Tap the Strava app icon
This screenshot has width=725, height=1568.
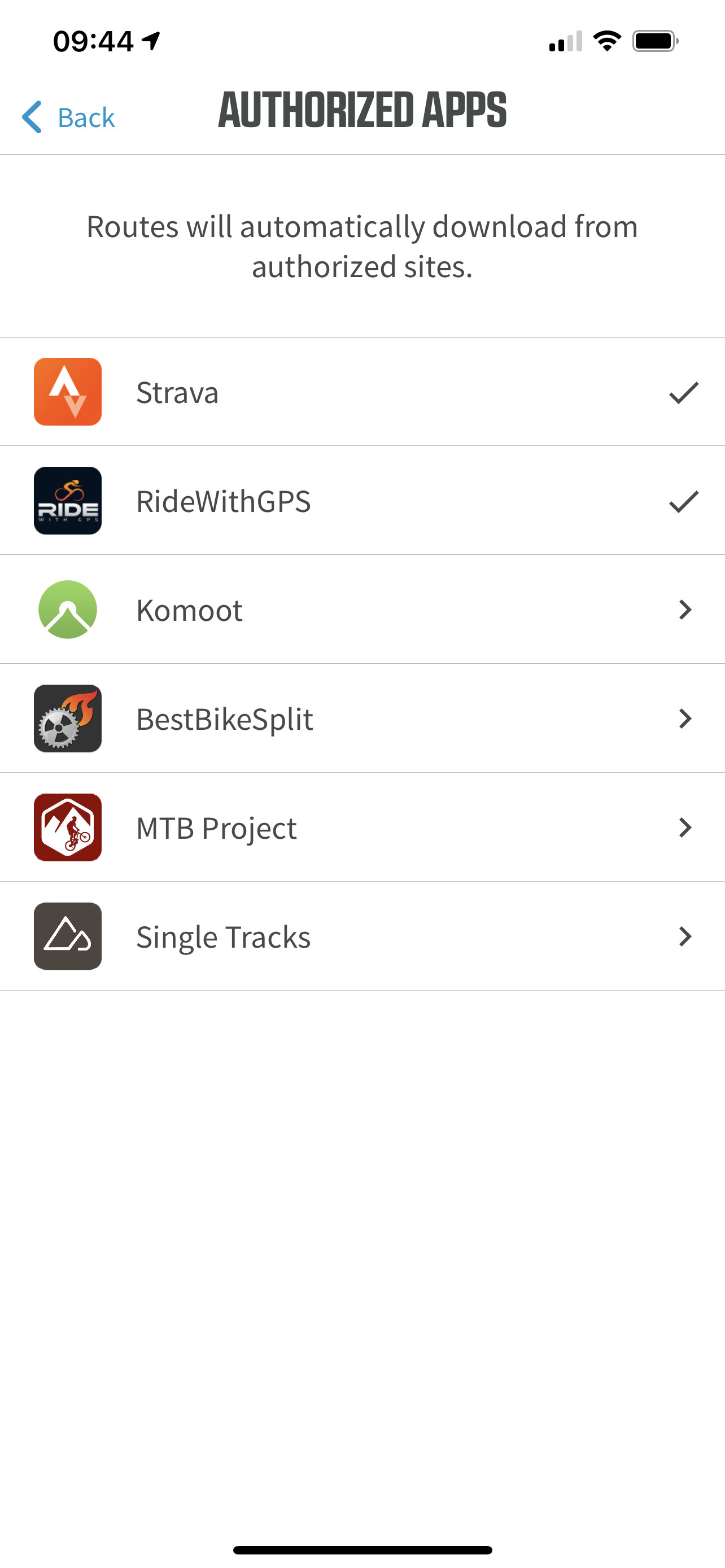click(x=68, y=391)
